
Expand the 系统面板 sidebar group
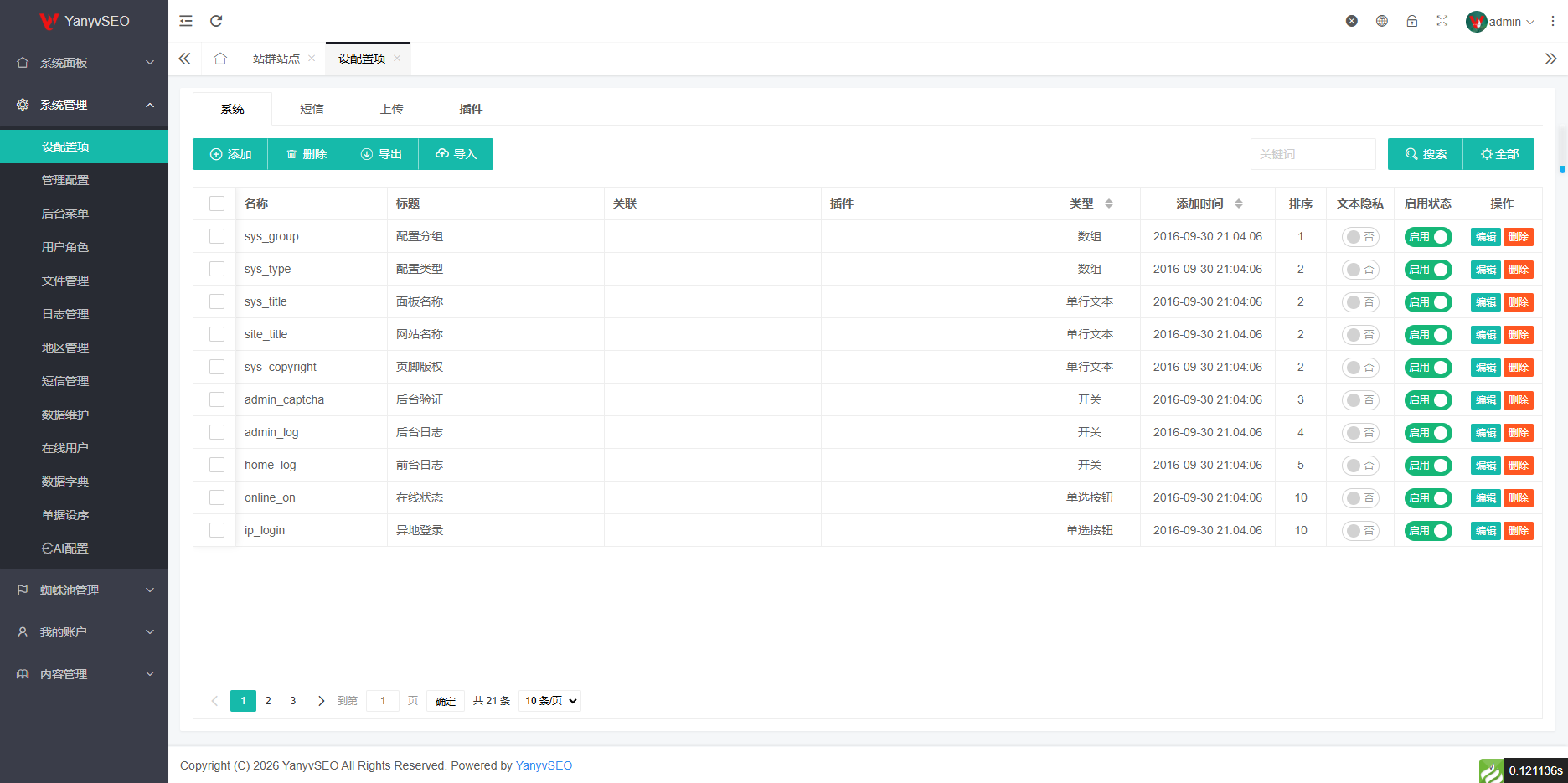click(84, 63)
